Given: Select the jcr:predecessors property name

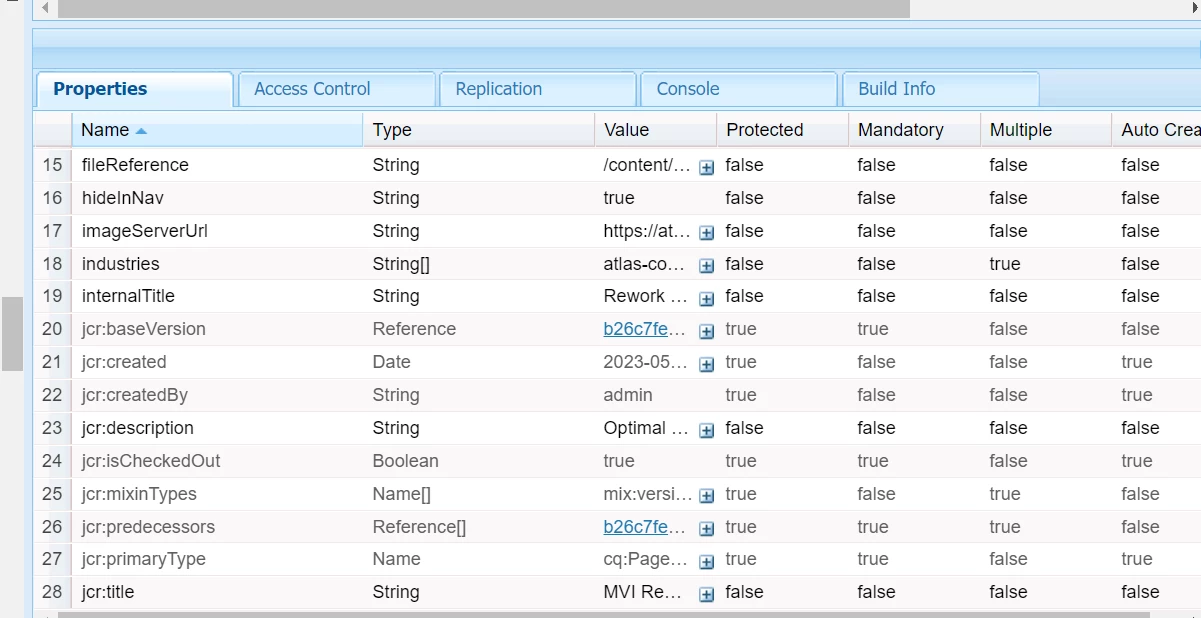Looking at the screenshot, I should tap(148, 527).
